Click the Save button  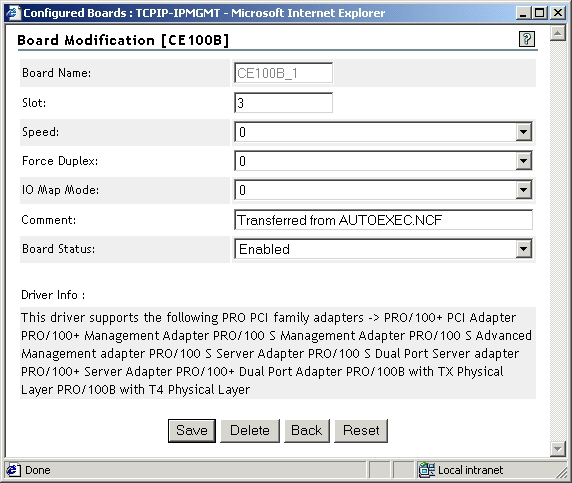[x=192, y=431]
